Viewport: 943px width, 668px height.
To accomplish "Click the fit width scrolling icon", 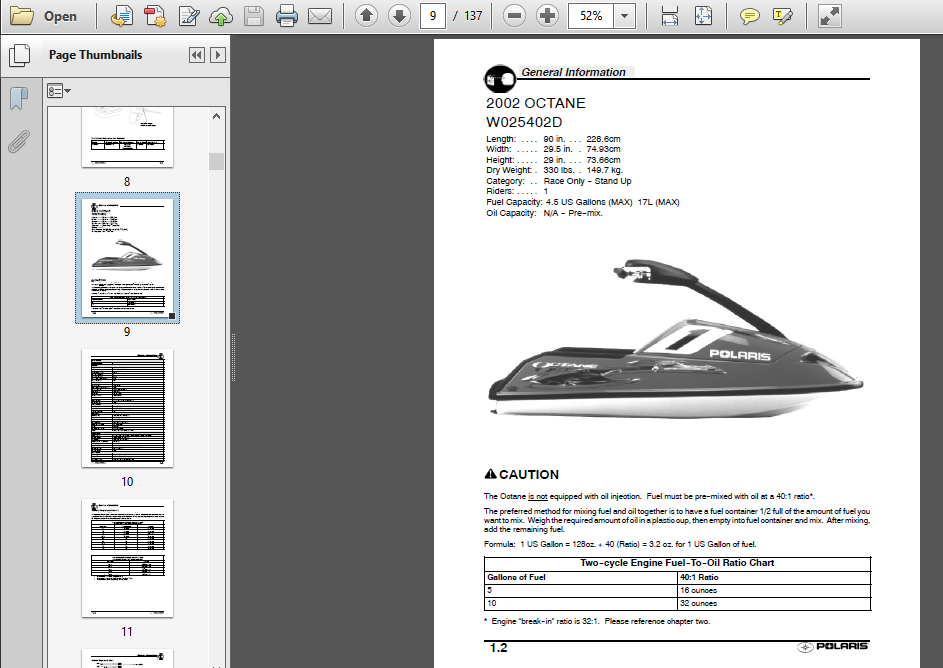I will click(669, 16).
